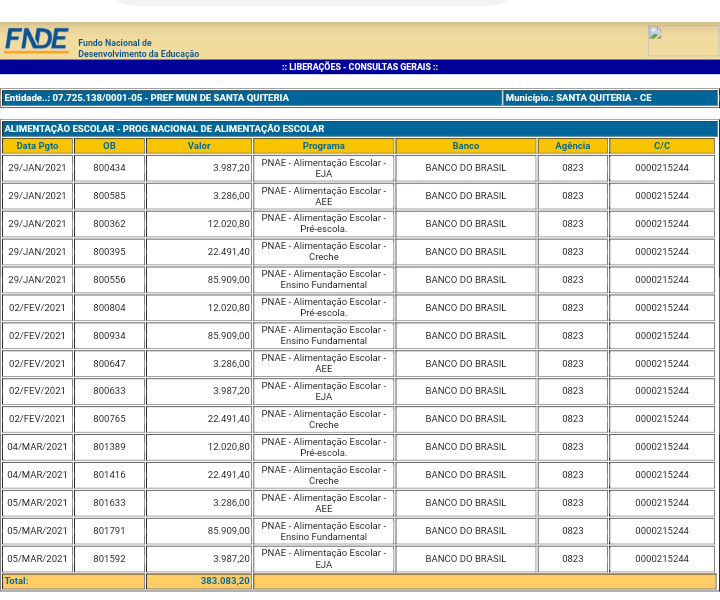Click value 85.909,00 in OB 801791 row

pyautogui.click(x=229, y=531)
